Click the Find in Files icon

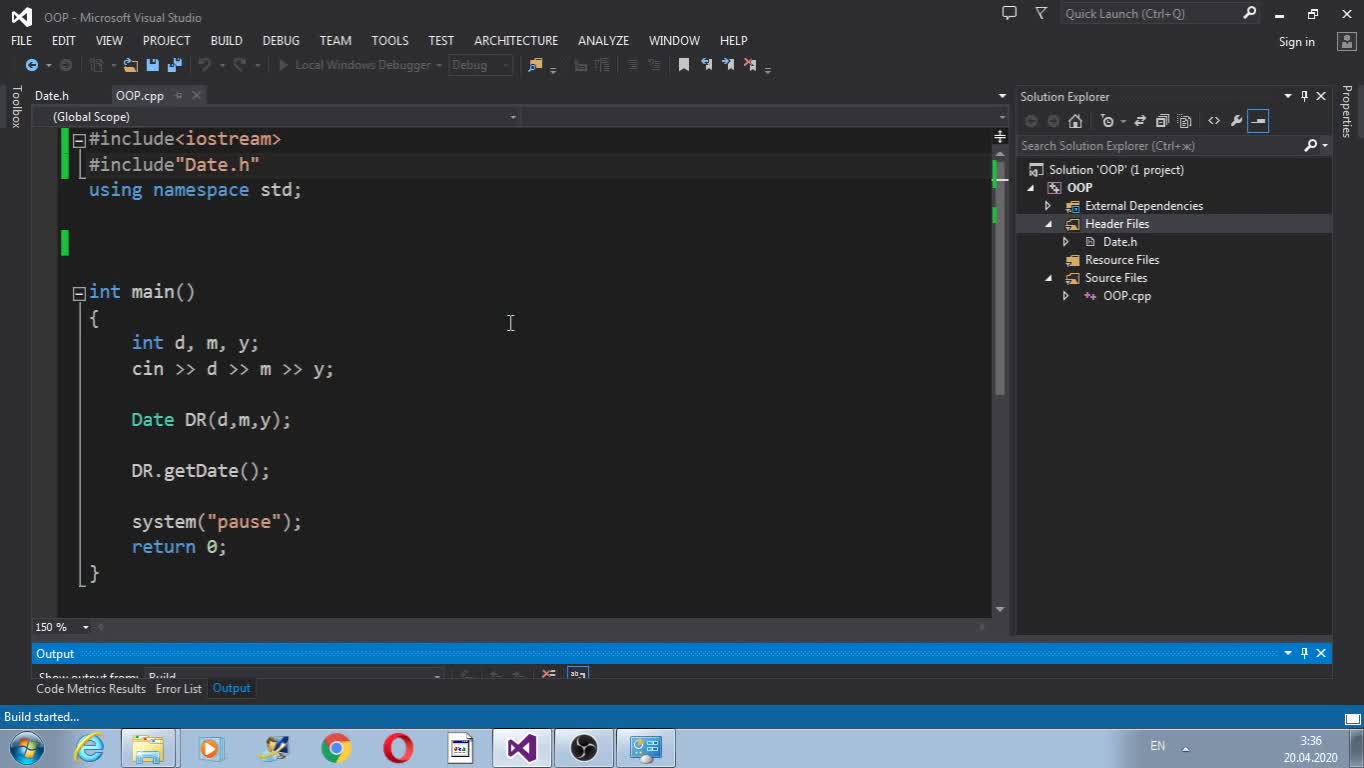pyautogui.click(x=535, y=65)
